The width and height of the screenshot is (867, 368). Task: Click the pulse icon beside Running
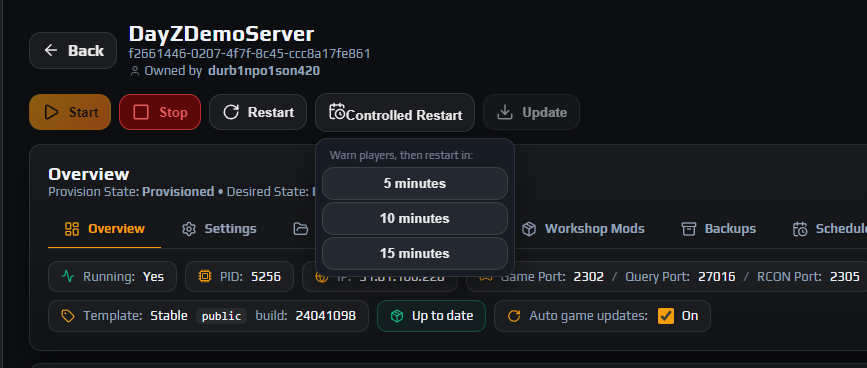(68, 276)
